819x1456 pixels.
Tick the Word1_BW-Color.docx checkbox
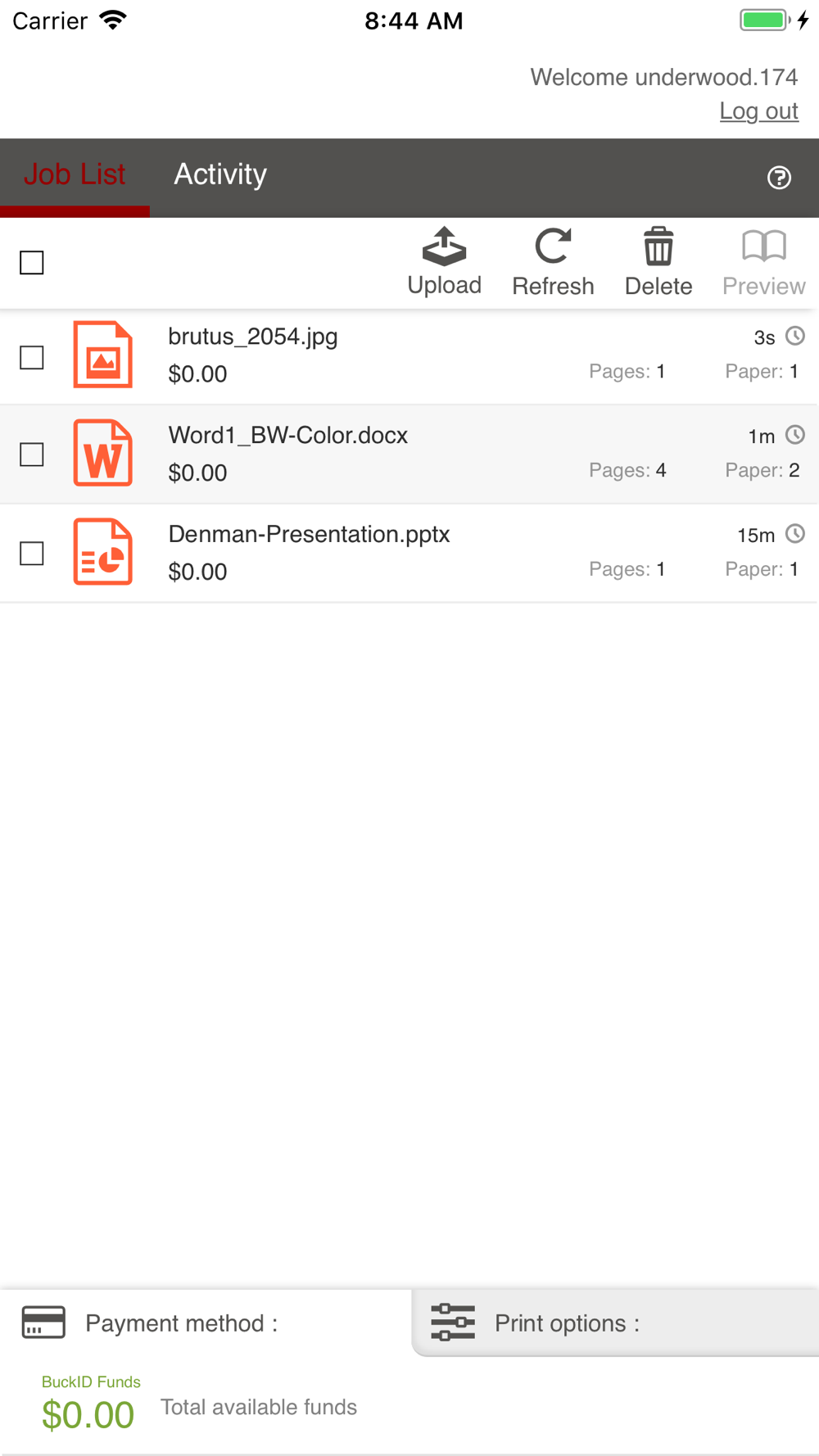pyautogui.click(x=32, y=454)
